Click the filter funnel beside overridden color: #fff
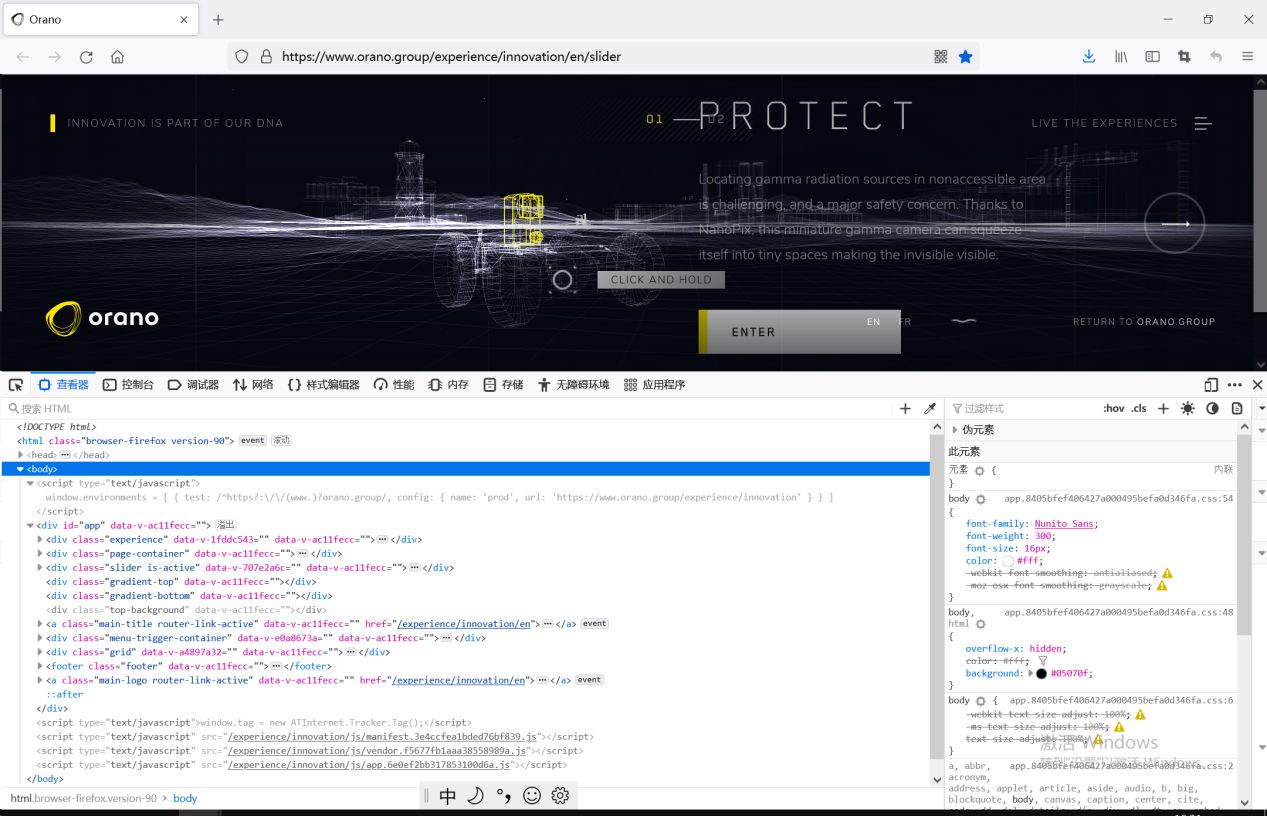Viewport: 1267px width, 816px height. coord(1043,661)
